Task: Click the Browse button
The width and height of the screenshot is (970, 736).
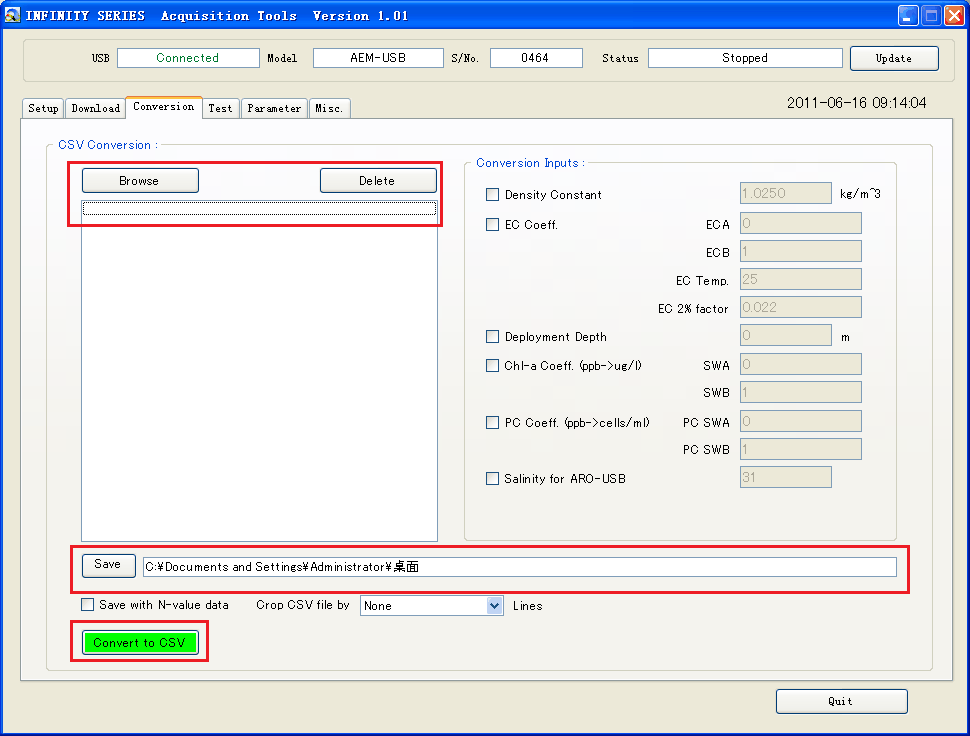Action: tap(140, 181)
